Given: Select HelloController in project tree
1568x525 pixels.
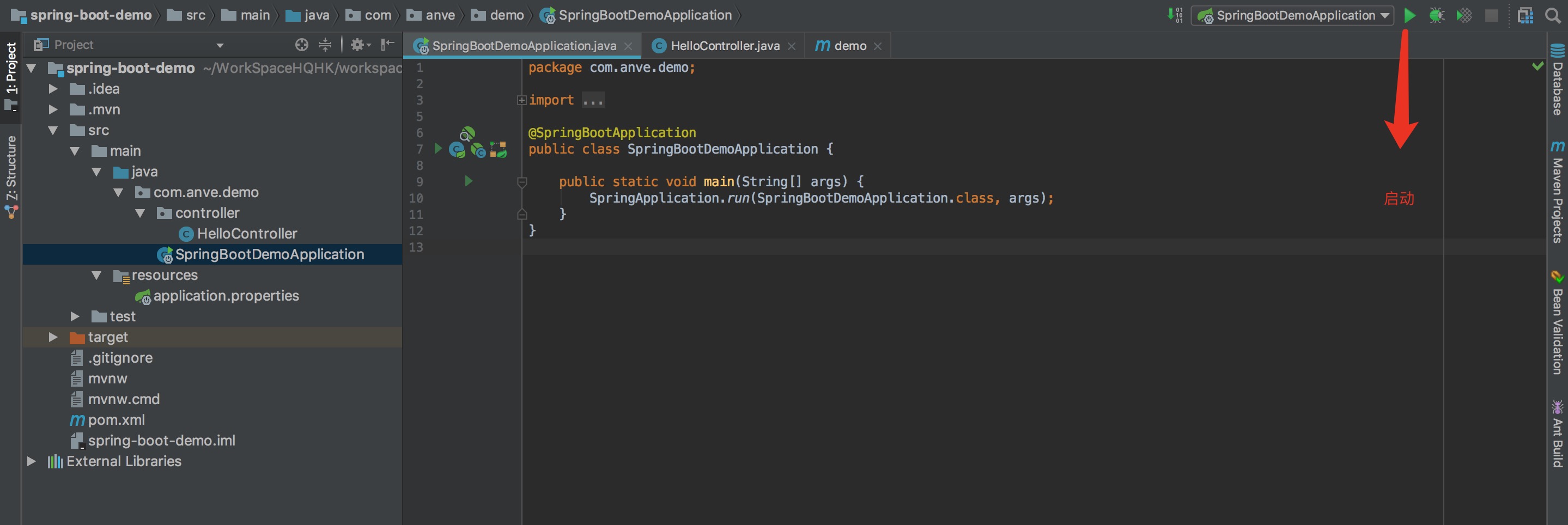Looking at the screenshot, I should [x=238, y=234].
